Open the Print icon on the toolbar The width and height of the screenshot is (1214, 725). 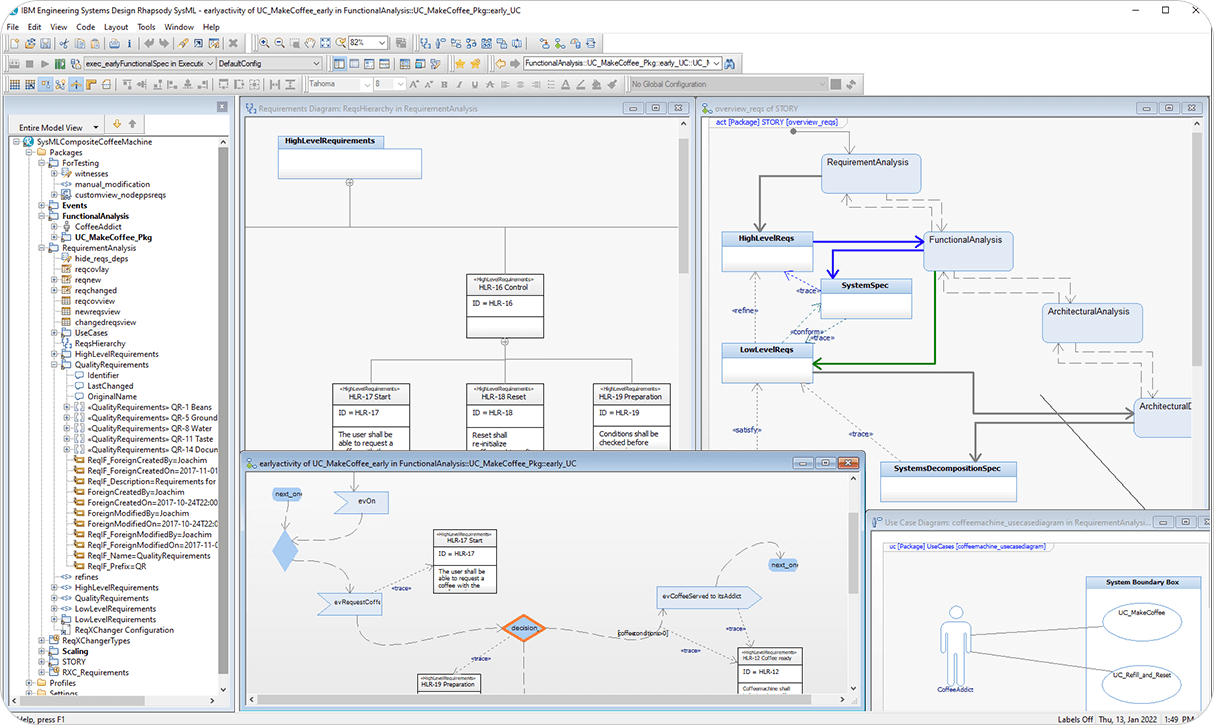[x=114, y=43]
